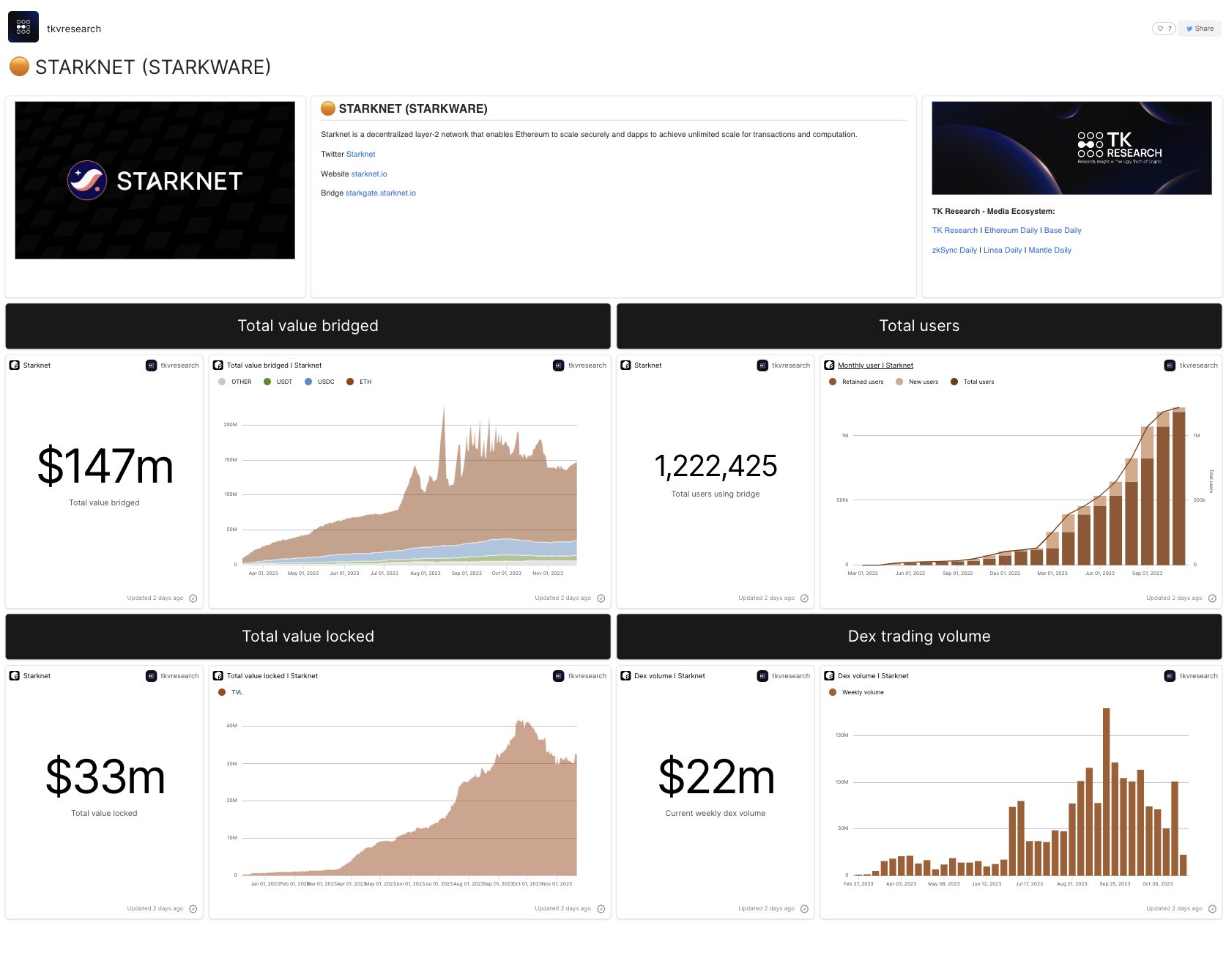1226x980 pixels.
Task: Click tkvresearch author badge on $147m card
Action: (x=173, y=365)
